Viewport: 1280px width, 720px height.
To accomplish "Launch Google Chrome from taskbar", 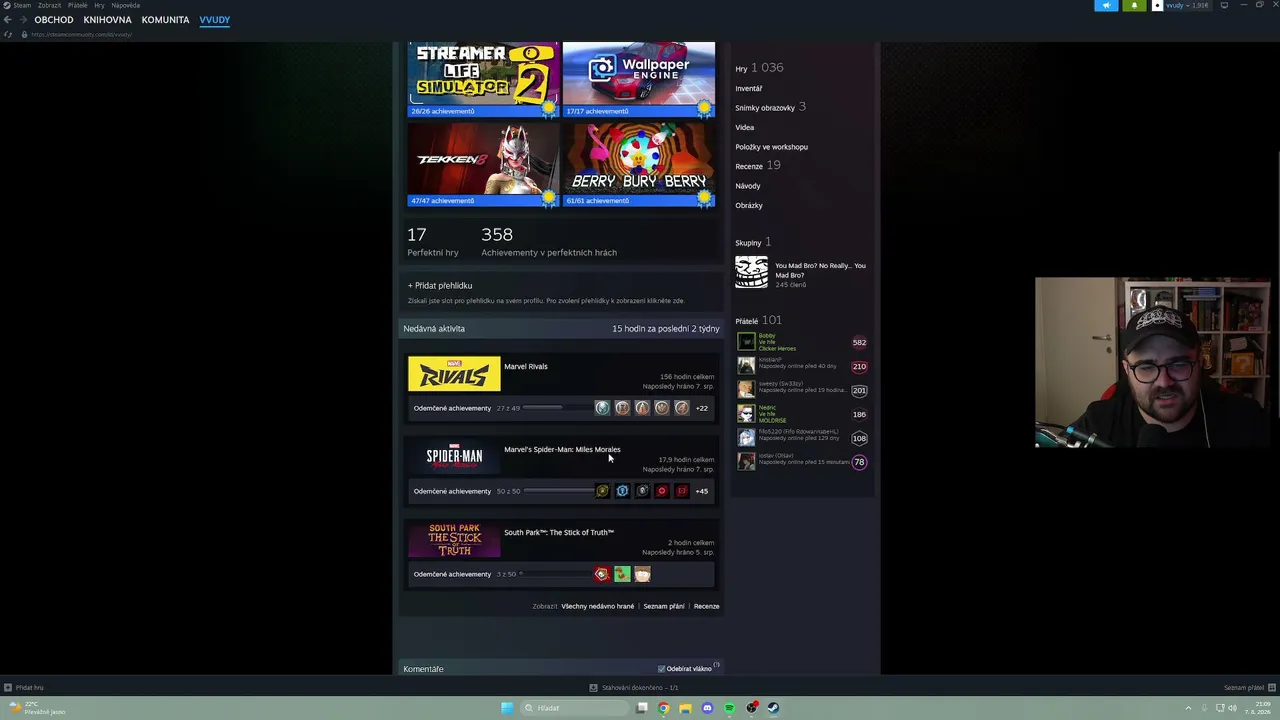I will [663, 708].
